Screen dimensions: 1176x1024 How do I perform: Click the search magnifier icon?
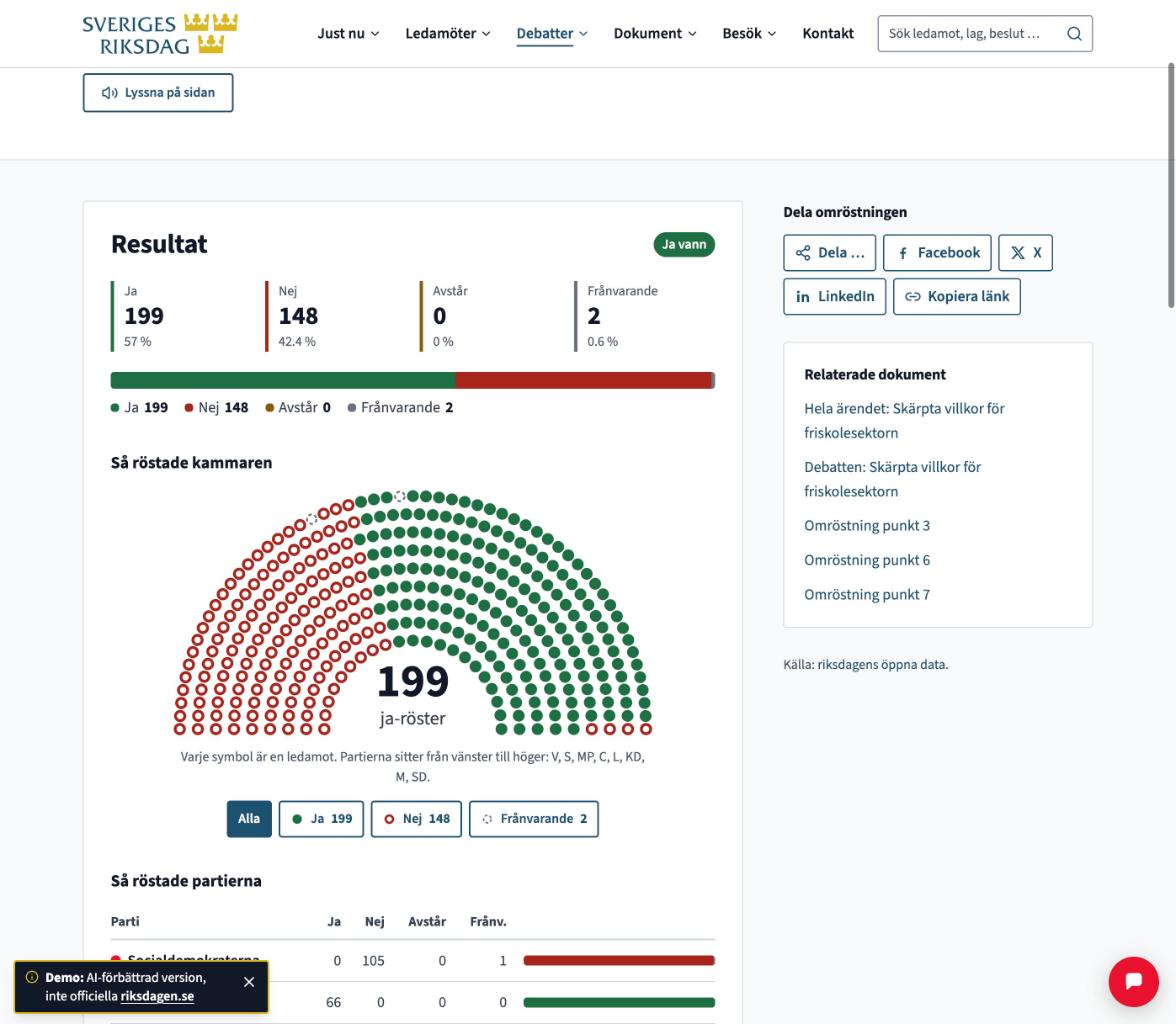click(1074, 34)
